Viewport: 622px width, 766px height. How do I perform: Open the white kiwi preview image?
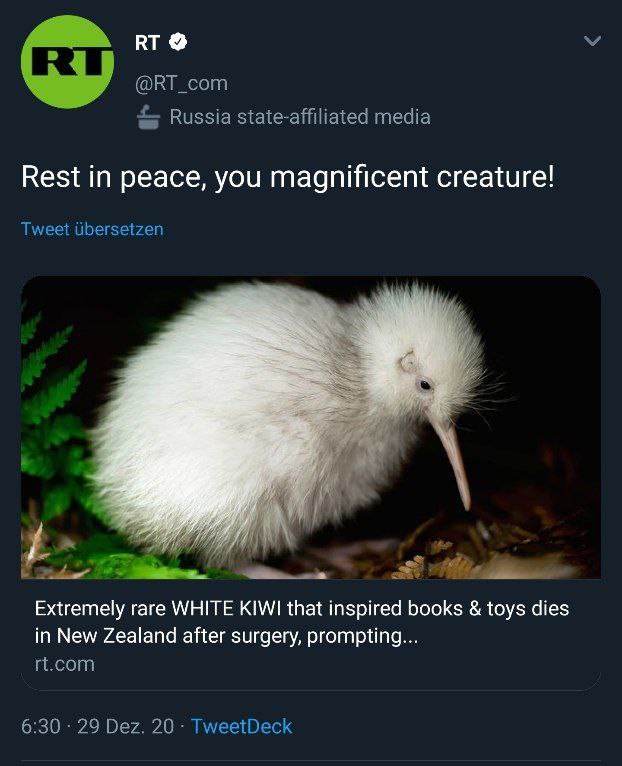311,427
